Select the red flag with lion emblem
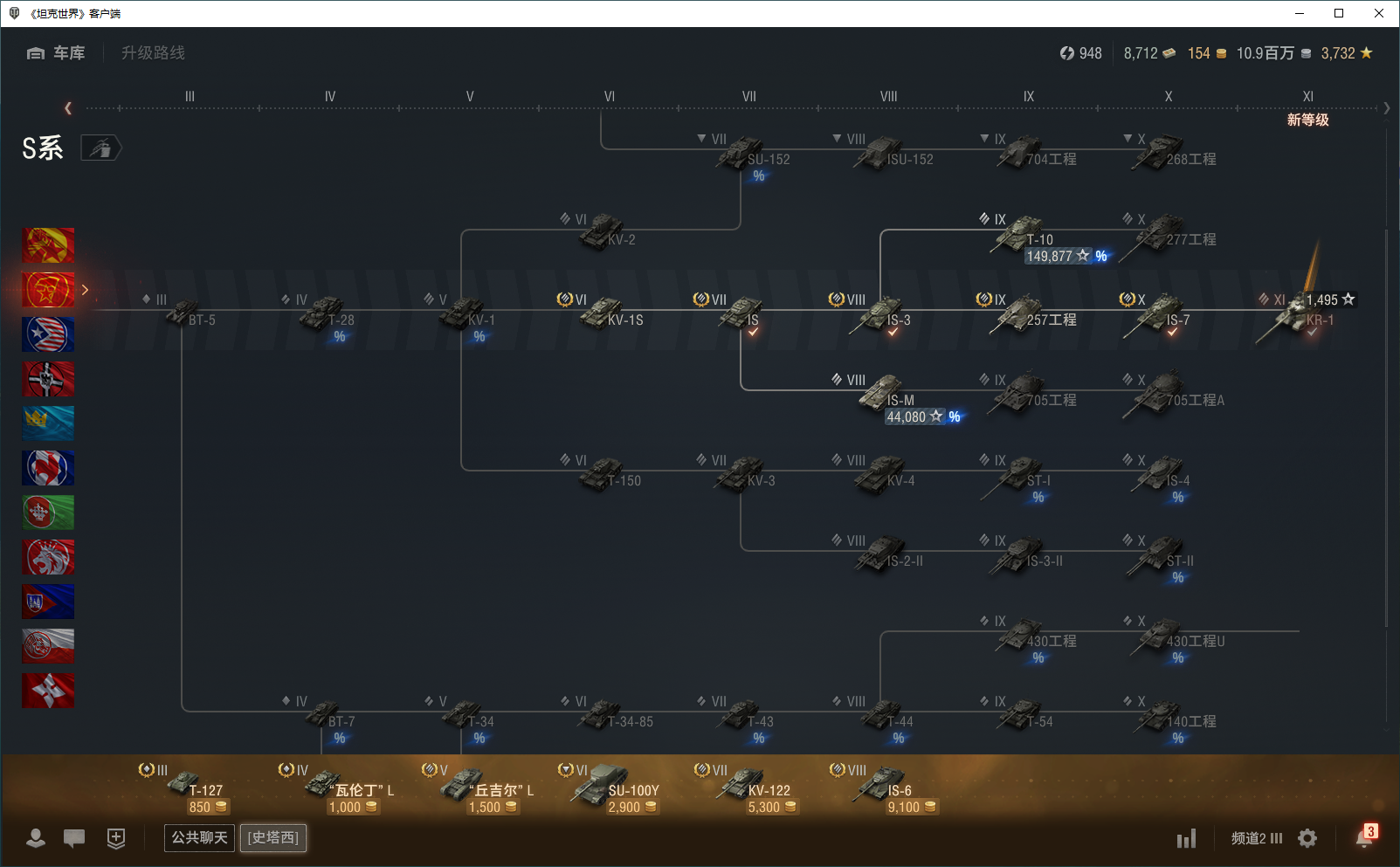Image resolution: width=1400 pixels, height=867 pixels. coord(48,557)
